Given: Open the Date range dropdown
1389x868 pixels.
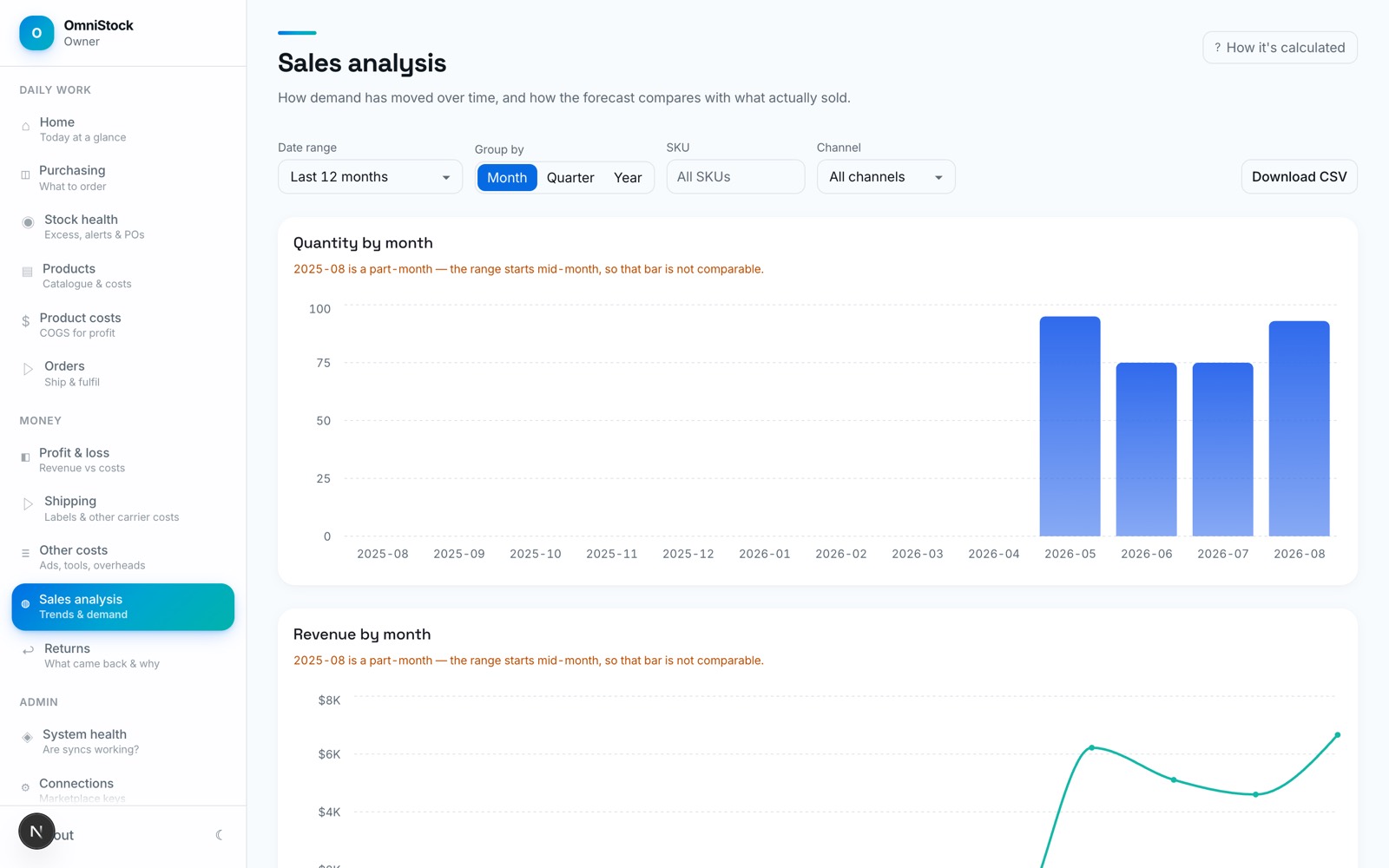Looking at the screenshot, I should [x=370, y=177].
